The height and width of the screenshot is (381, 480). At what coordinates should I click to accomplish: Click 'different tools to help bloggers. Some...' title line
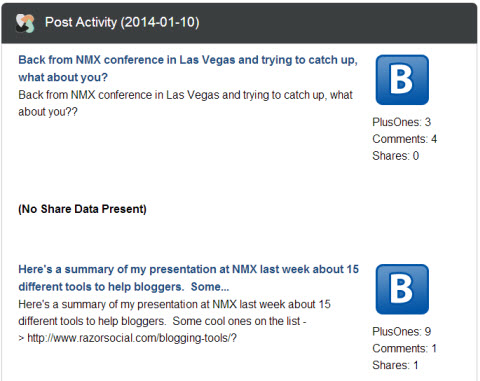(124, 287)
